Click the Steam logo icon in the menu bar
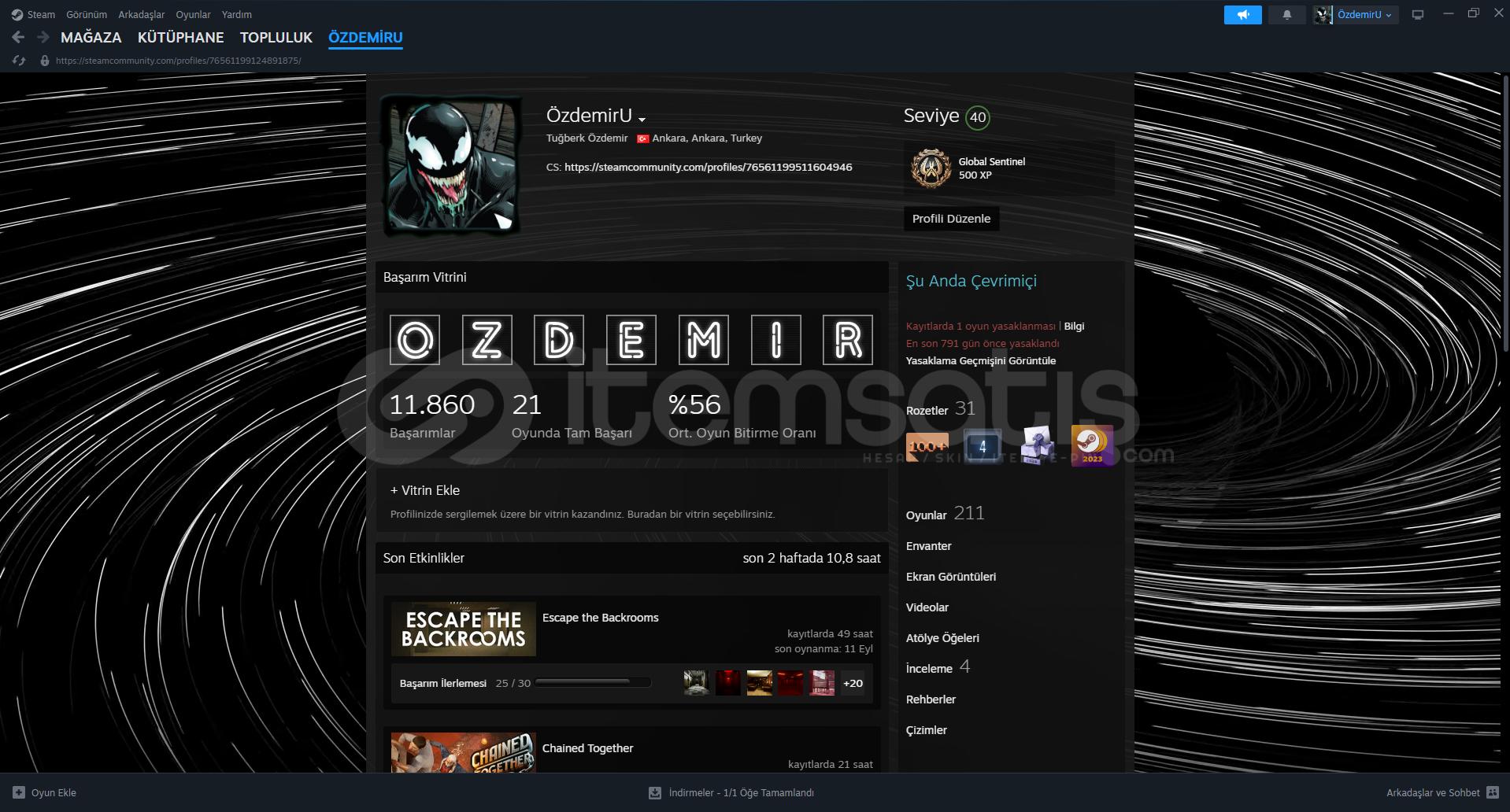 [17, 14]
